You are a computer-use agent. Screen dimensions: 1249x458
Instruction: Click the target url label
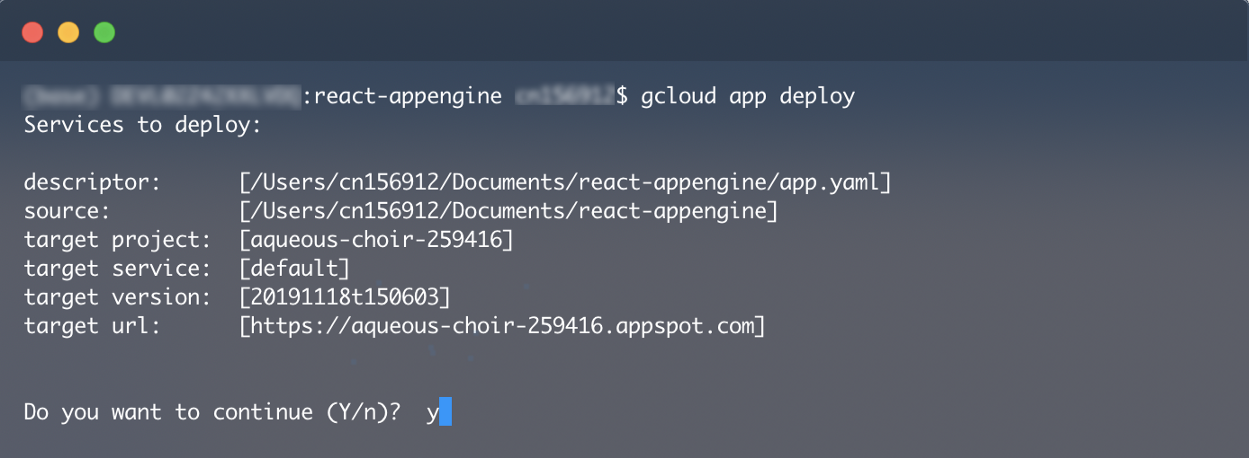coord(92,326)
